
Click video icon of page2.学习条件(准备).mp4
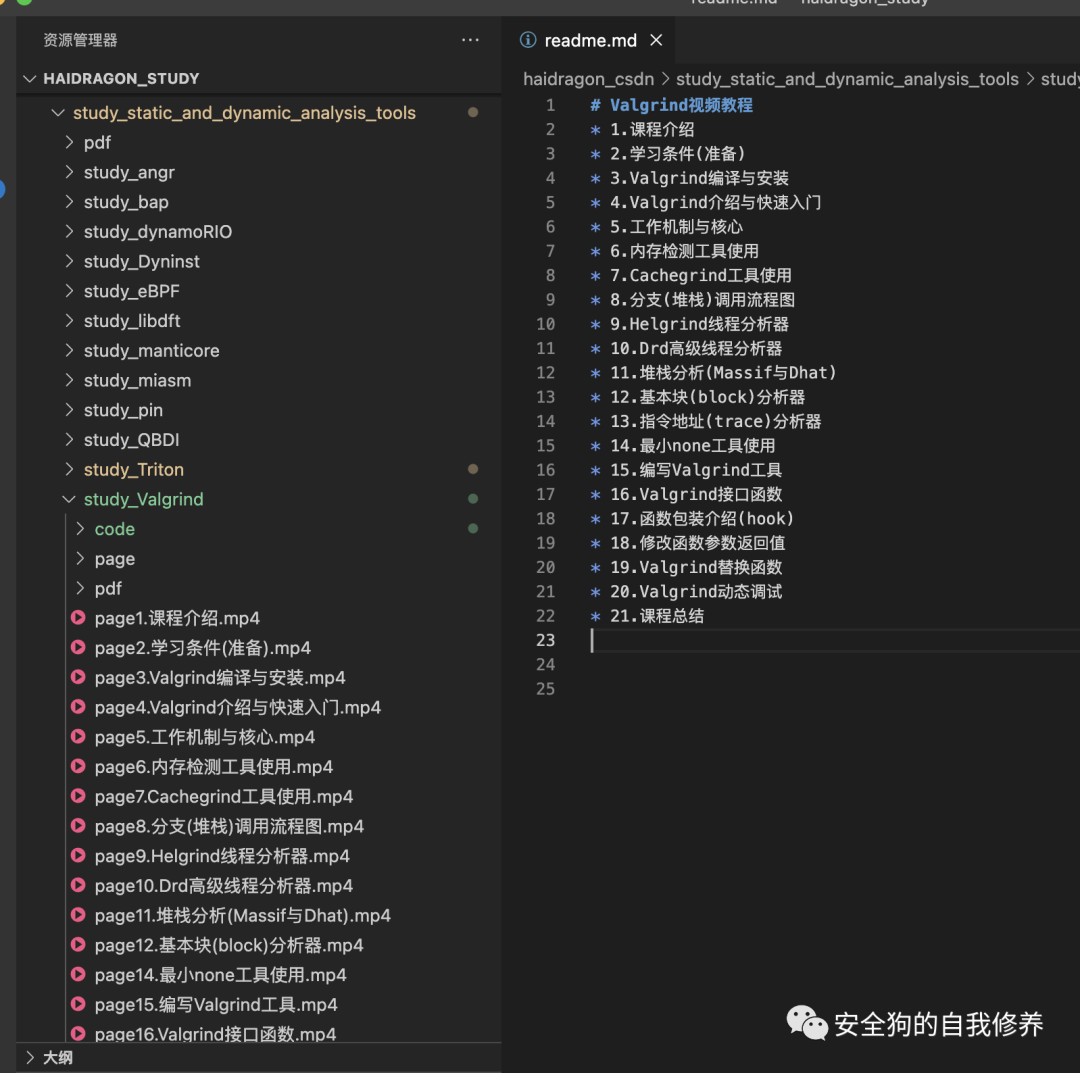coord(78,647)
